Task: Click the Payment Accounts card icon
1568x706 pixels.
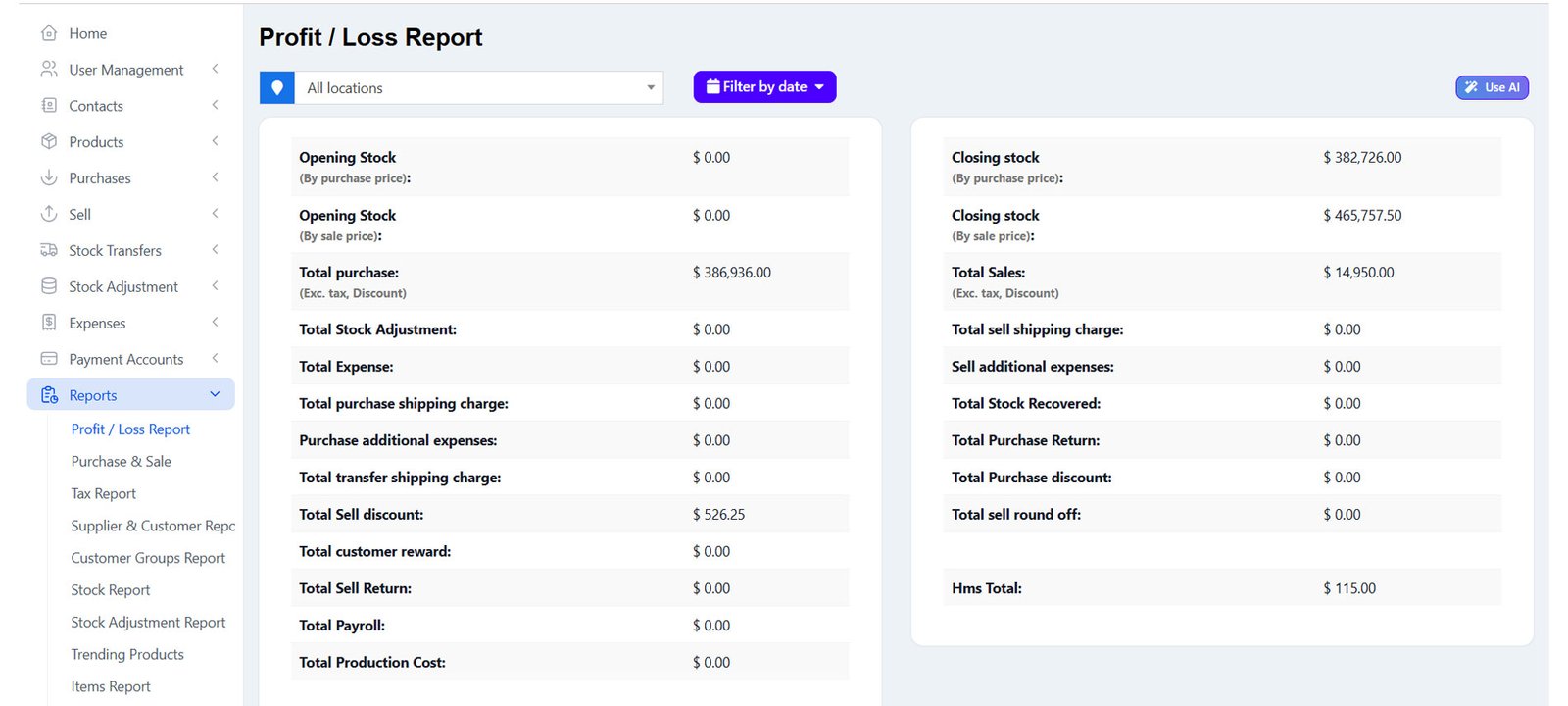Action: (49, 360)
